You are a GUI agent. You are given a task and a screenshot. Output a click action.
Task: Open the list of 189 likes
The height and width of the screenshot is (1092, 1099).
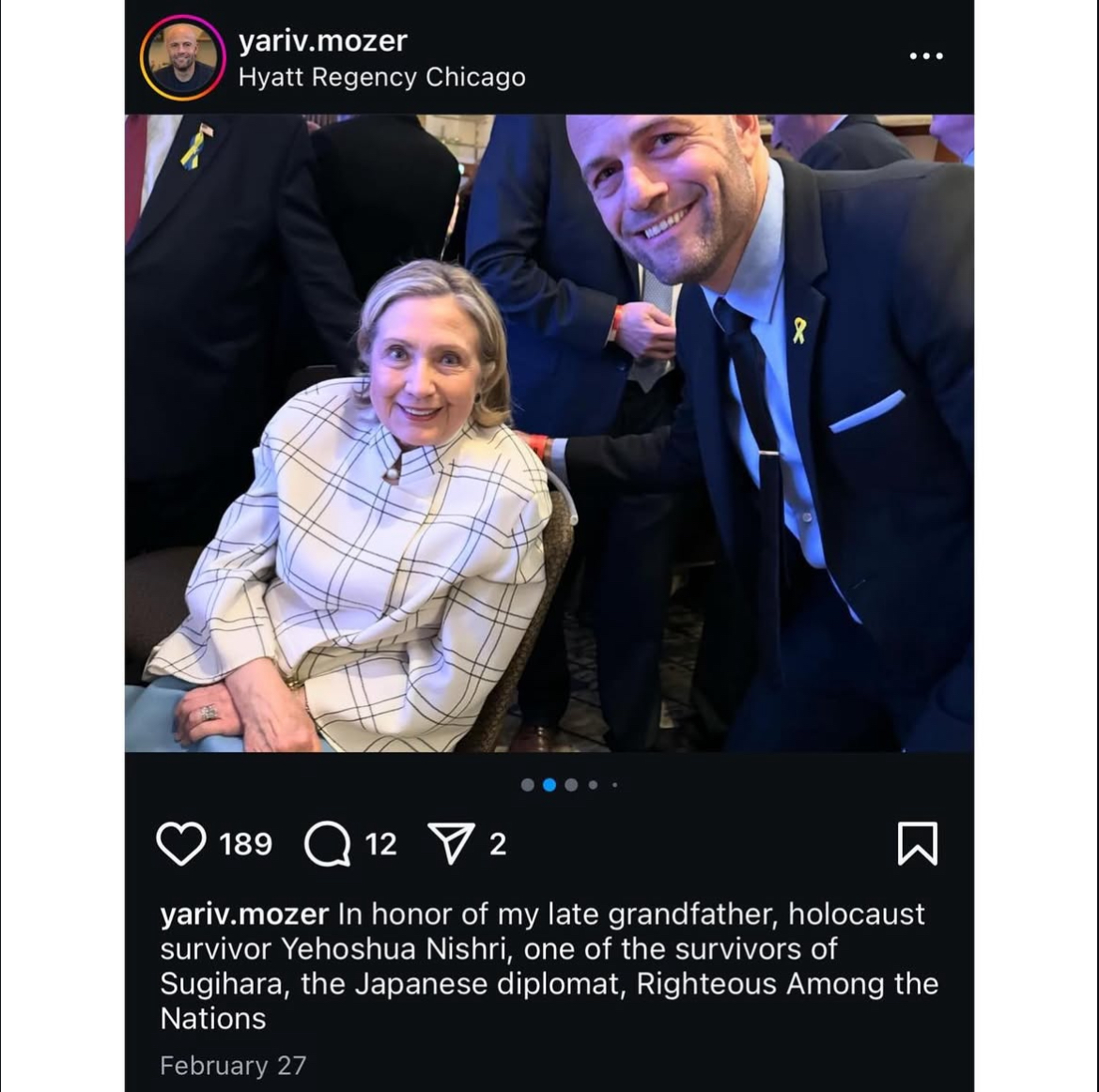point(245,844)
